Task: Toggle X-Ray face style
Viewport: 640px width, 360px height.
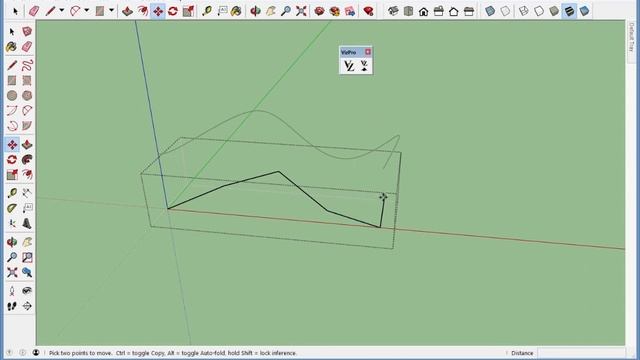Action: point(490,11)
